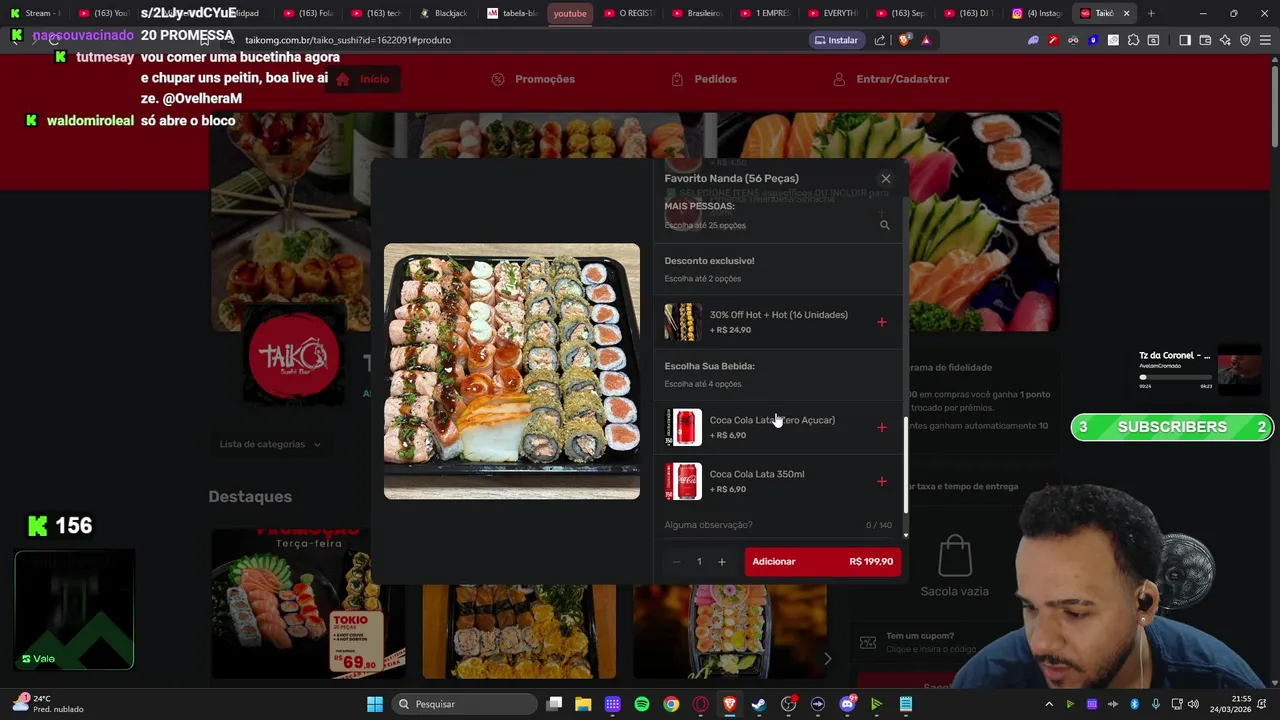
Task: Open Brave Shields lion icon
Action: [x=904, y=40]
